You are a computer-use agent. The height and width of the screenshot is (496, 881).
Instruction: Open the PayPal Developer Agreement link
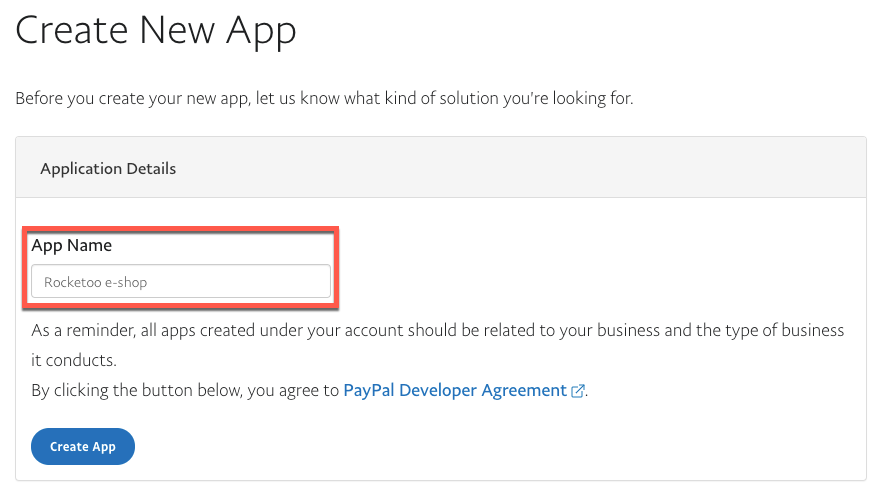pyautogui.click(x=455, y=391)
